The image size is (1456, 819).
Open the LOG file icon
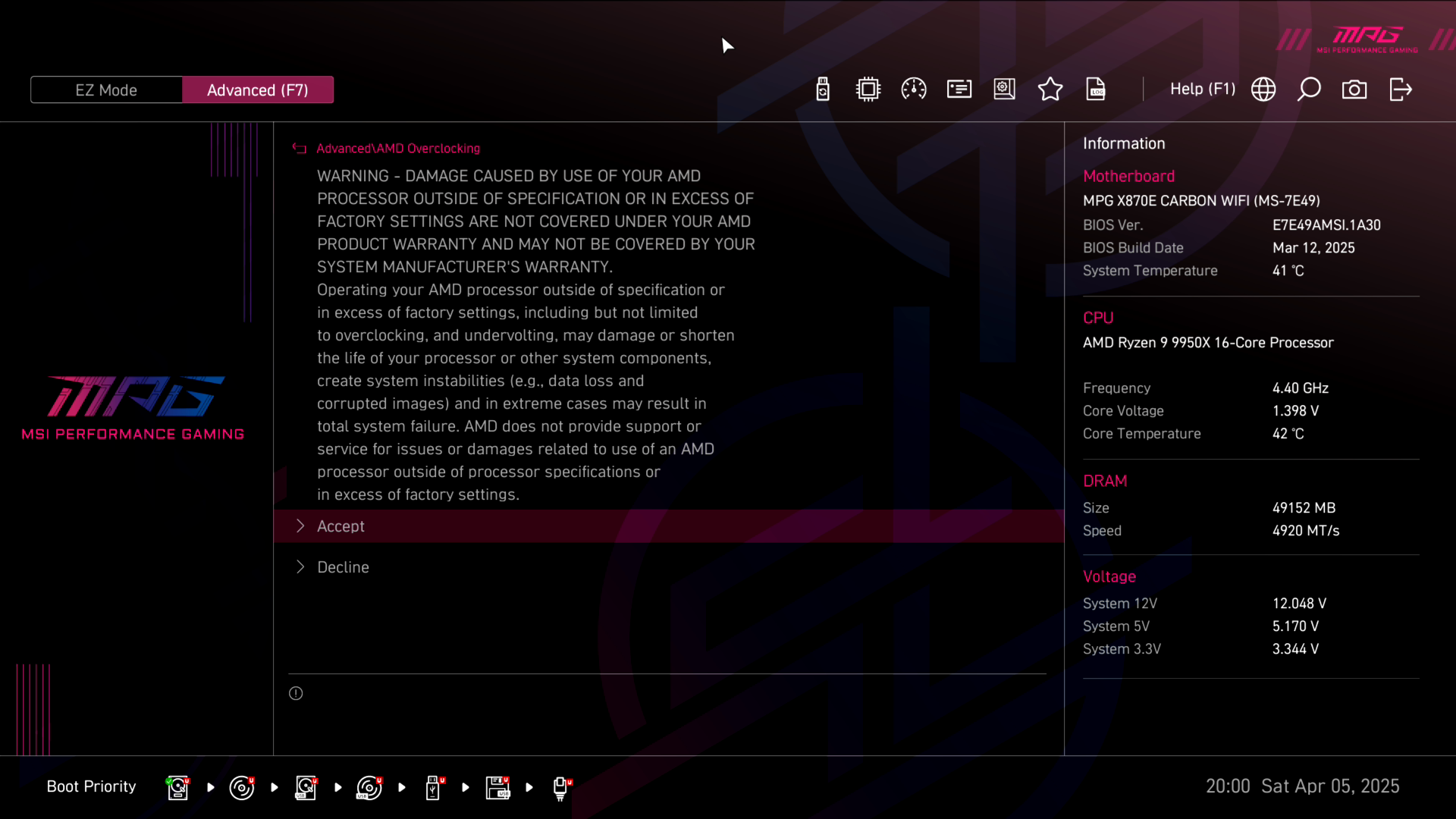[1096, 89]
